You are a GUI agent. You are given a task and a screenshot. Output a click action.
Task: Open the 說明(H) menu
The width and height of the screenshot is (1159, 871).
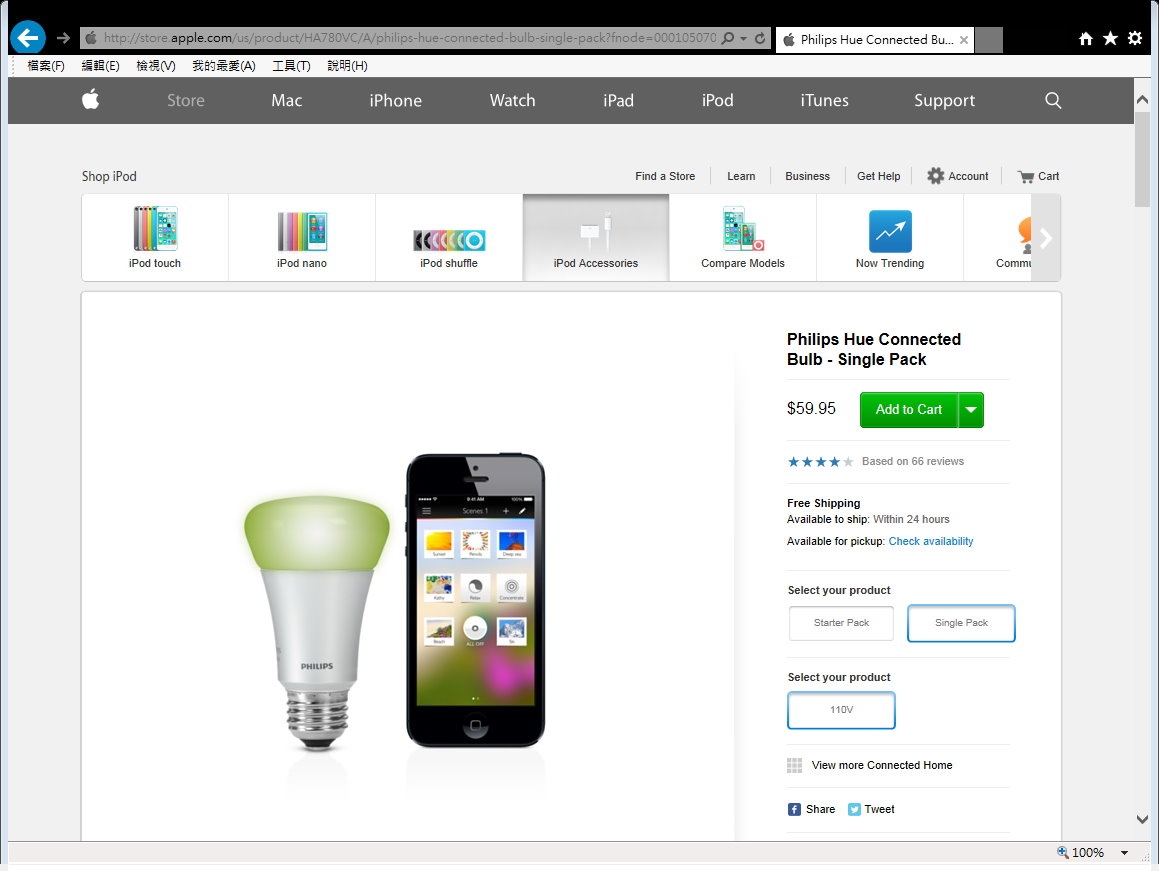[x=347, y=66]
